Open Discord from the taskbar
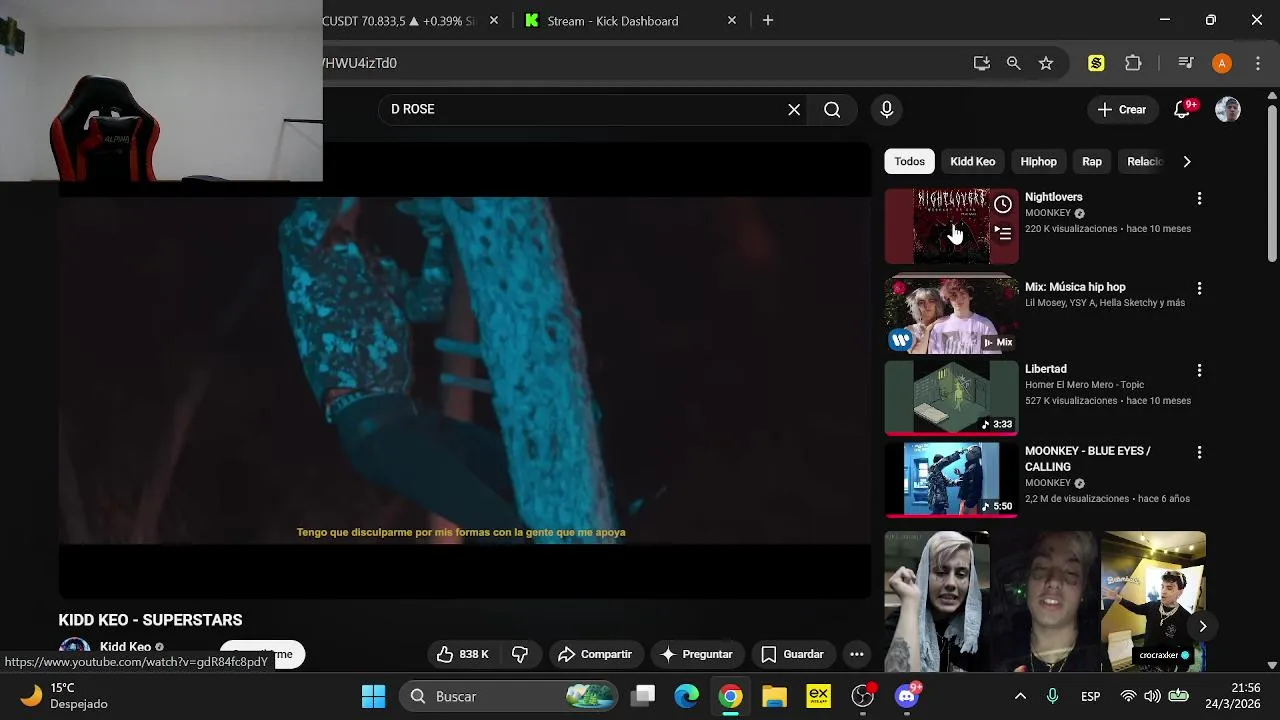 click(907, 696)
